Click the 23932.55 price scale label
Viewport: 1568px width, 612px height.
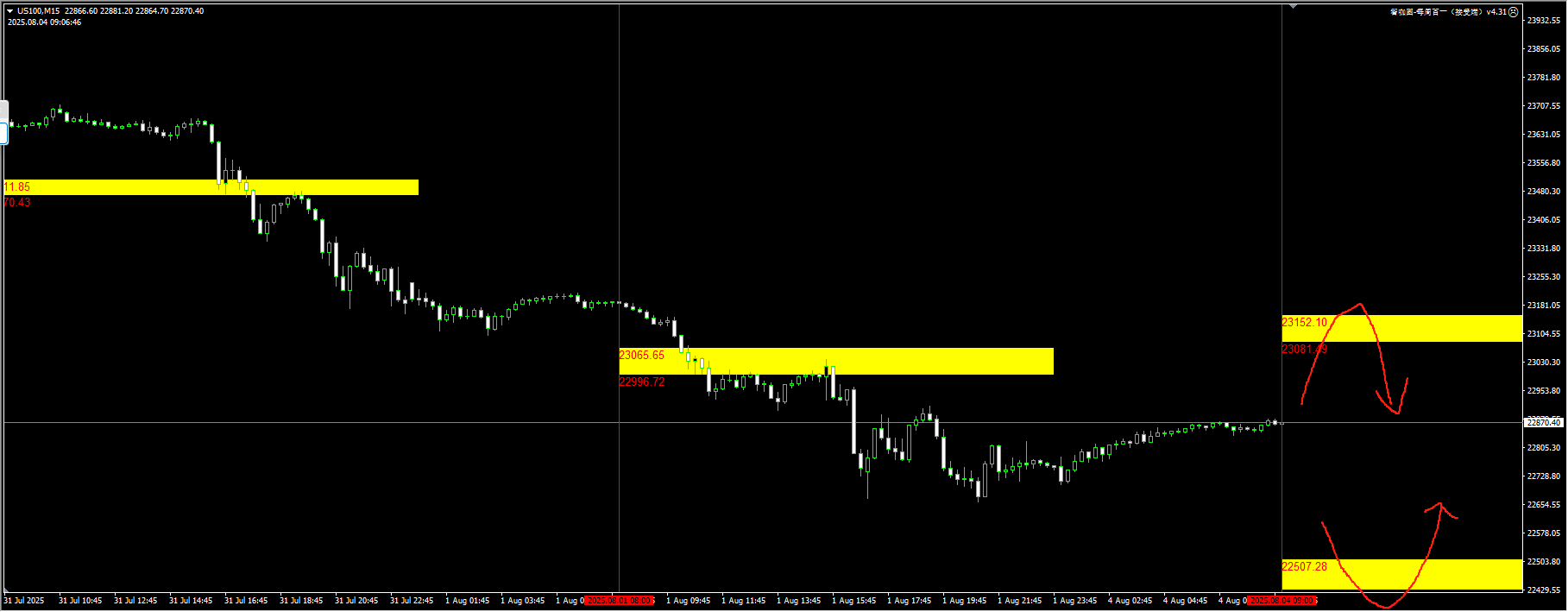[1543, 20]
